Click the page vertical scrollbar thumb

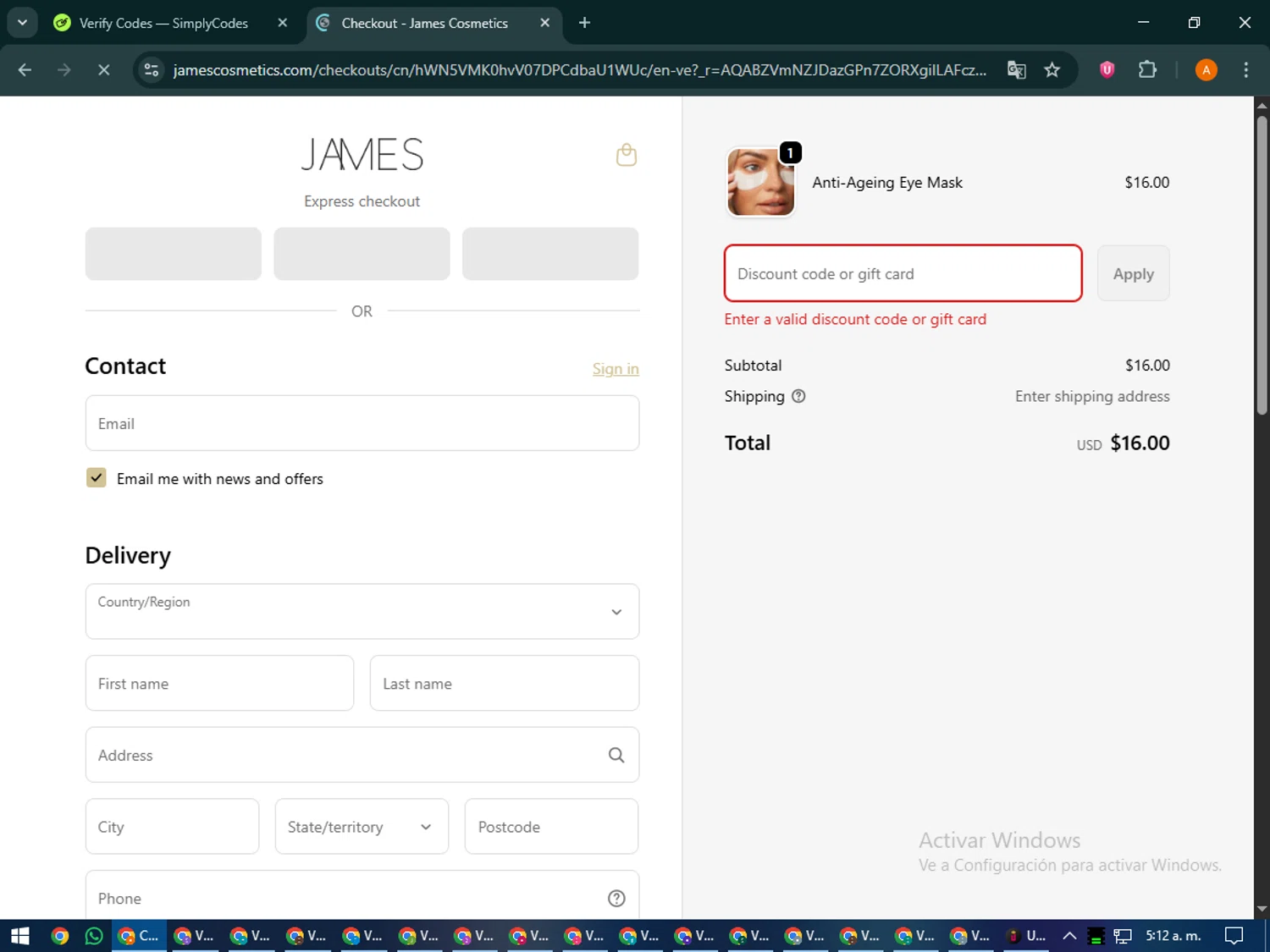tap(1262, 265)
